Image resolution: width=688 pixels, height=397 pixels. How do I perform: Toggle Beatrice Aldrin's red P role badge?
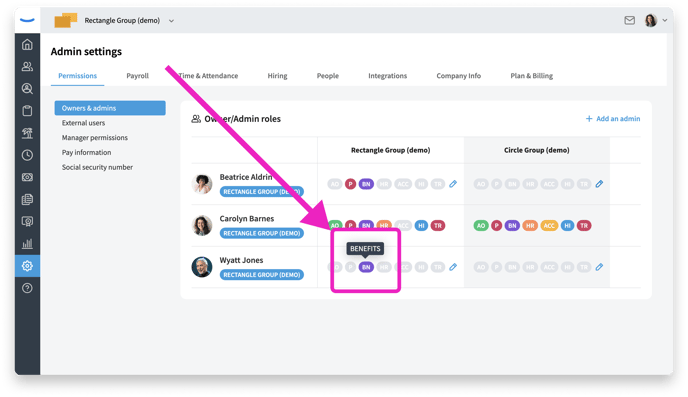click(x=350, y=184)
